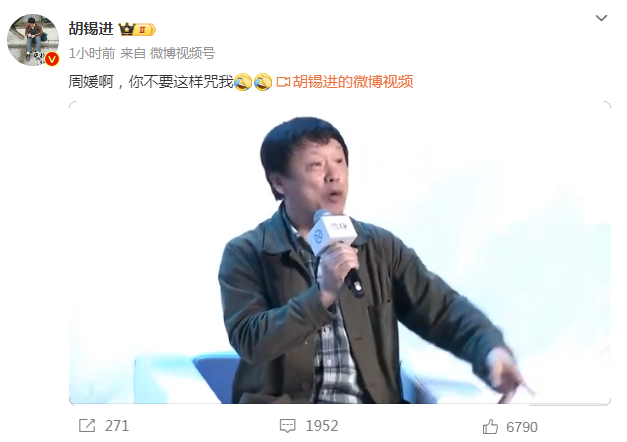The height and width of the screenshot is (442, 627).
Task: Open the post options chevron menu
Action: tap(601, 18)
